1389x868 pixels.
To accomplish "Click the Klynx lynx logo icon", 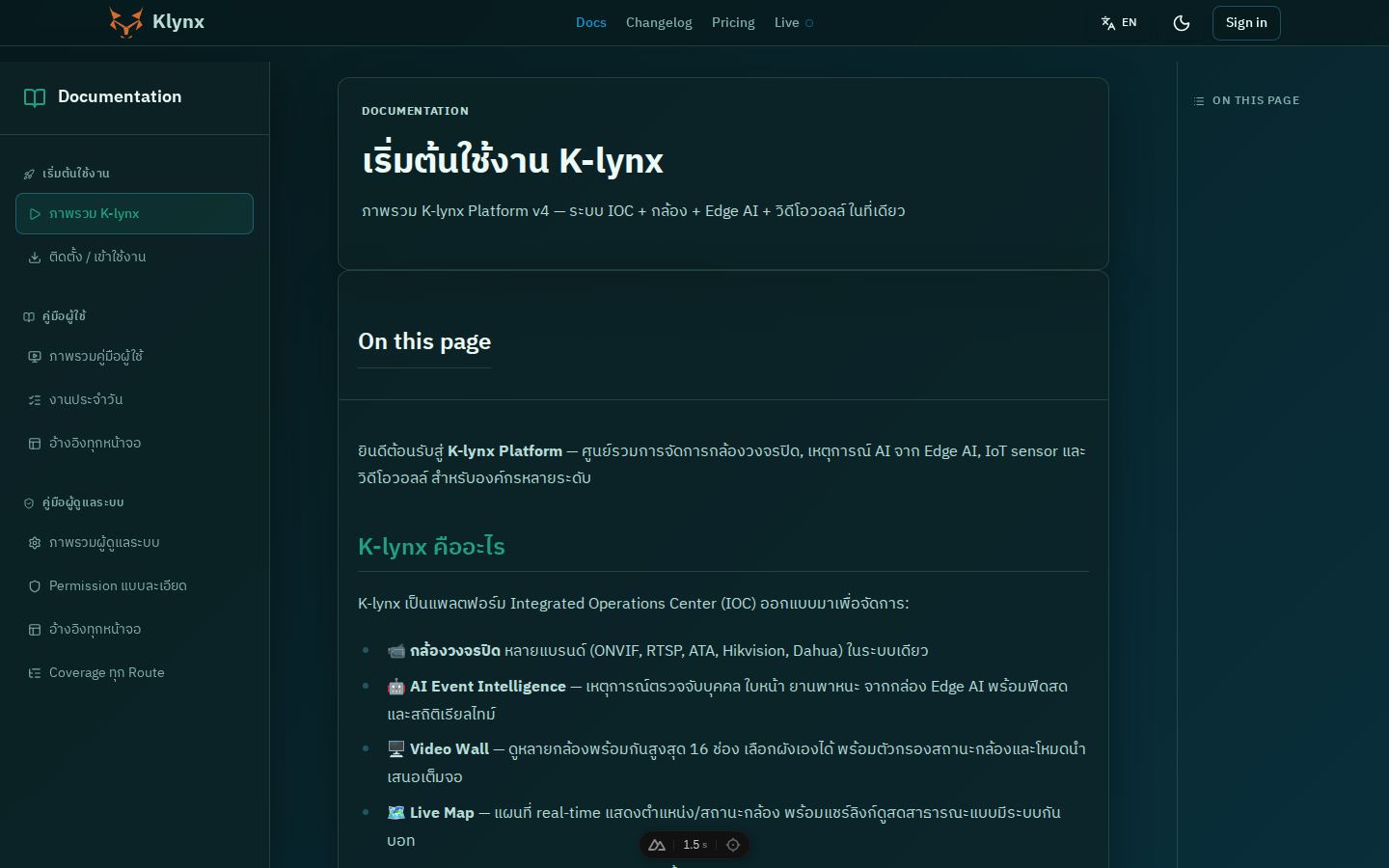I will point(125,22).
